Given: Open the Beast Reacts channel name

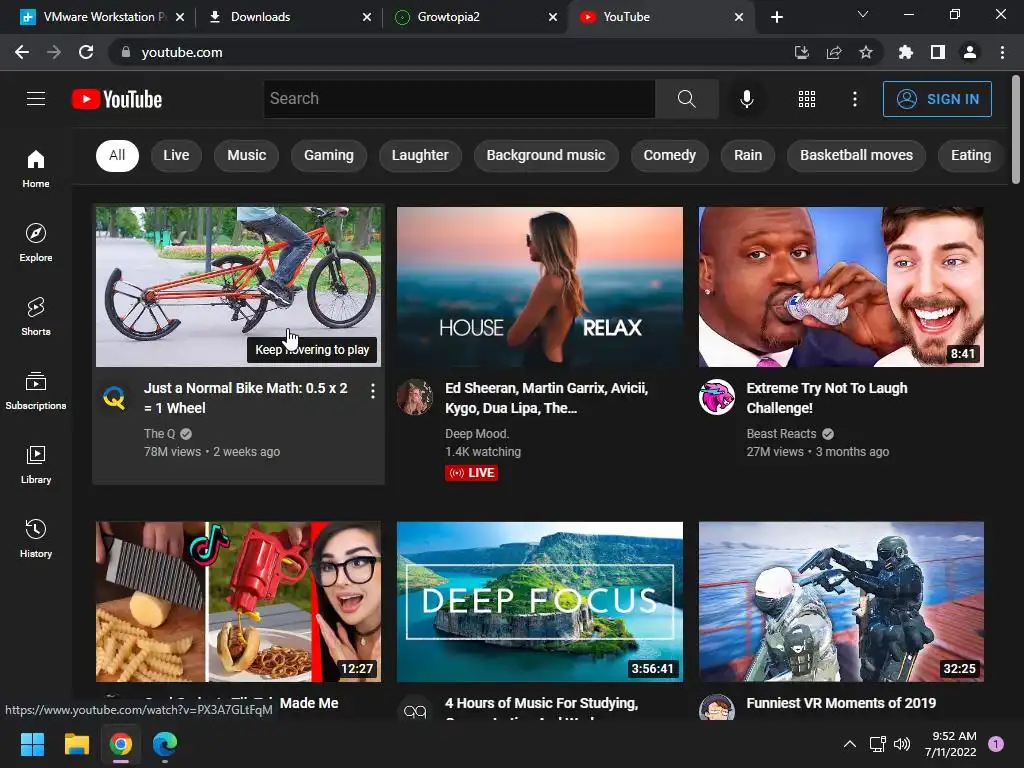Looking at the screenshot, I should (x=781, y=434).
